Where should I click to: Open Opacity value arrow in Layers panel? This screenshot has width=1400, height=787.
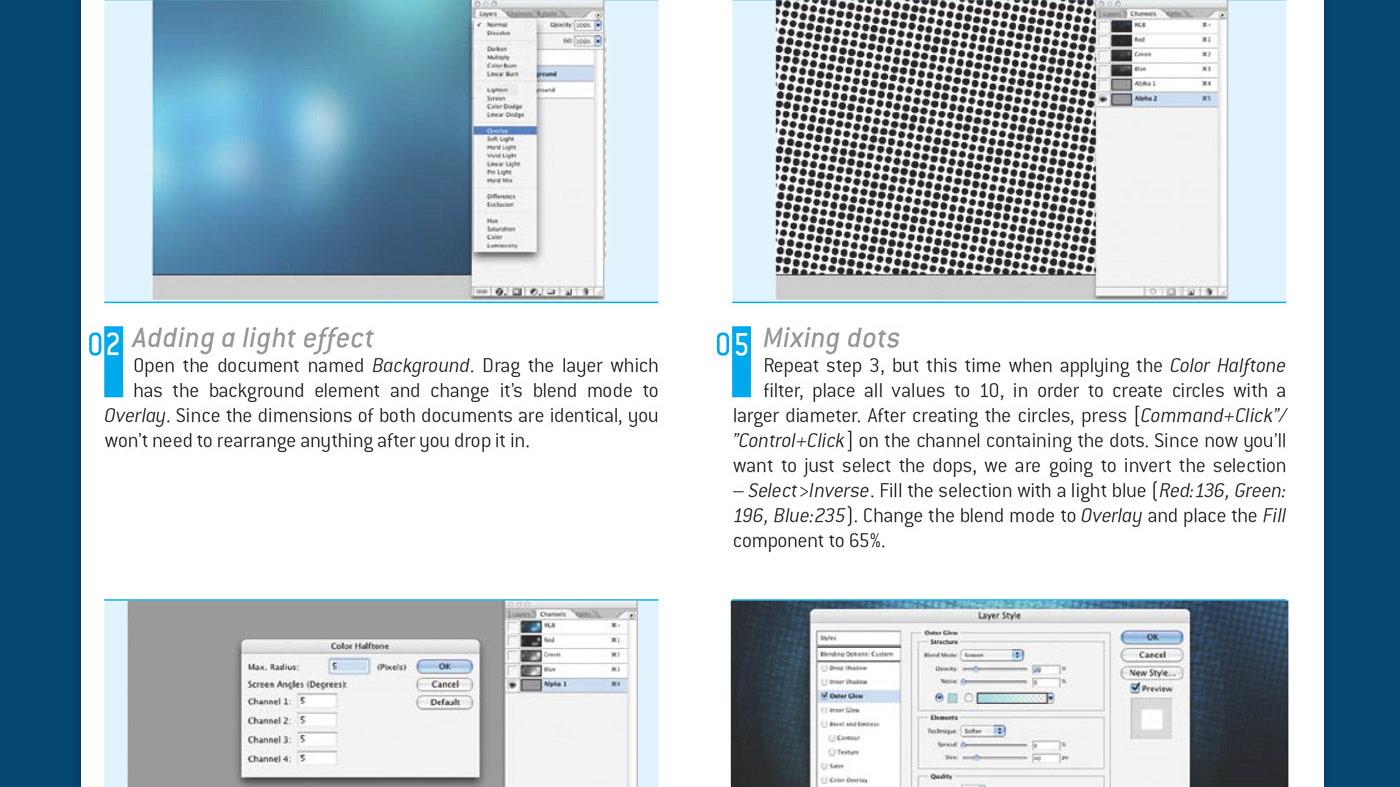click(x=598, y=25)
